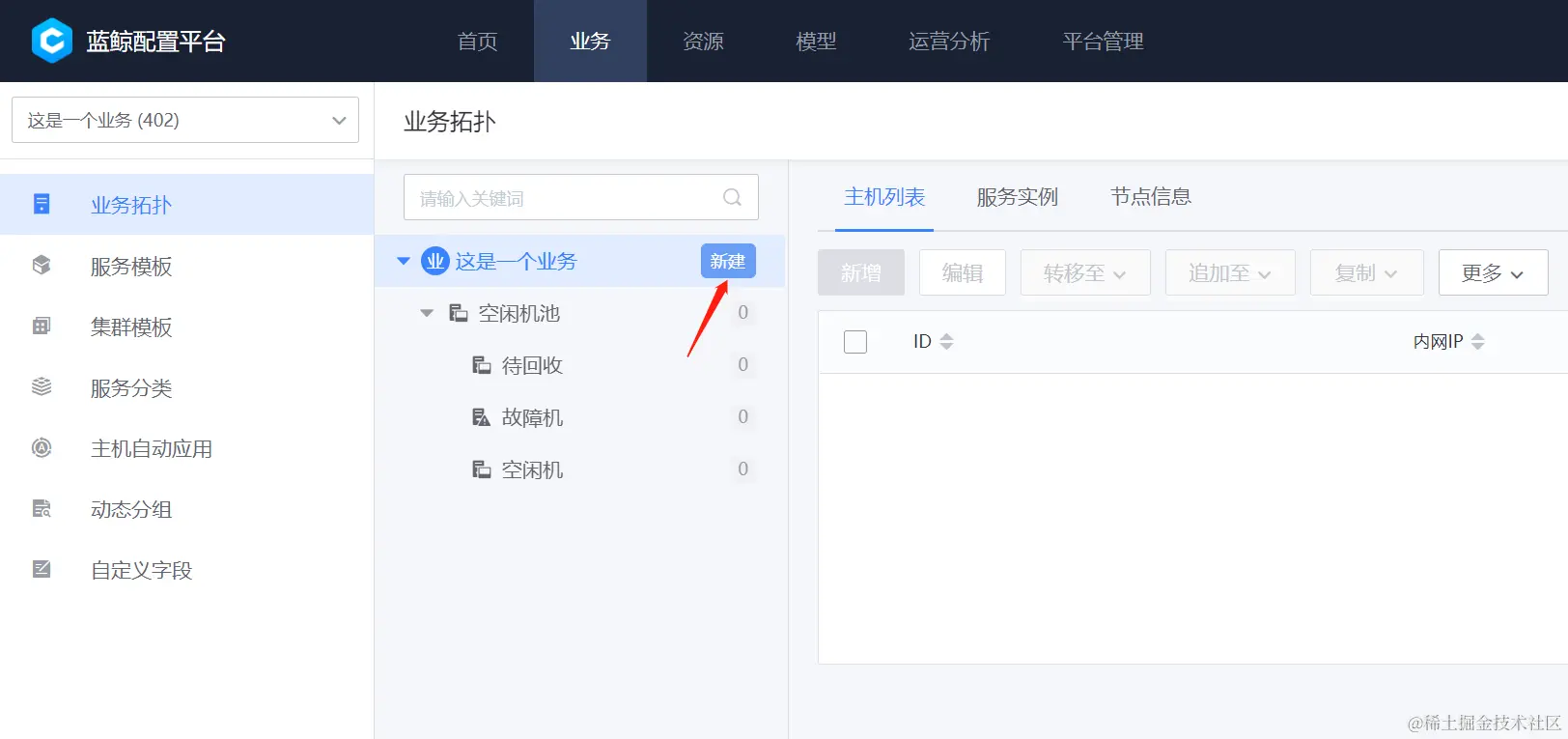Screen dimensions: 1568x739
Task: Open 运营分析 in top navigation
Action: coord(949,41)
